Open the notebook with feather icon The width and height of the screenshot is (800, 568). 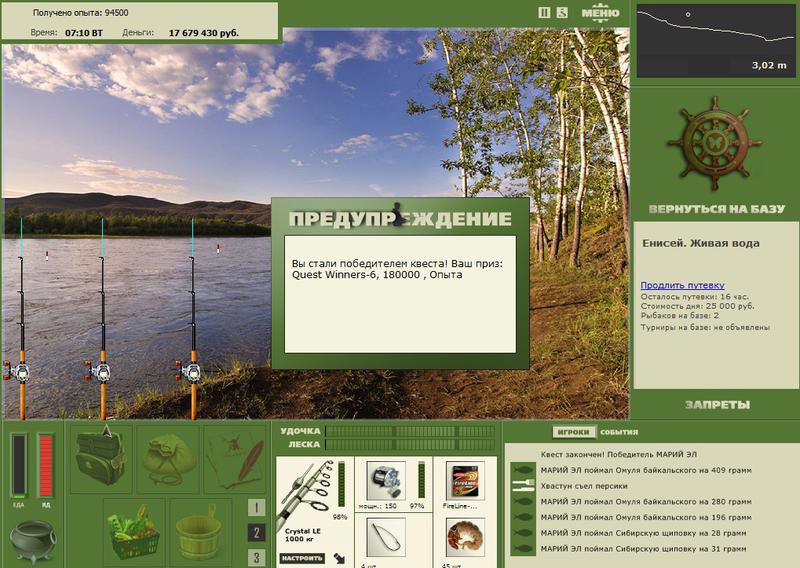(x=235, y=458)
